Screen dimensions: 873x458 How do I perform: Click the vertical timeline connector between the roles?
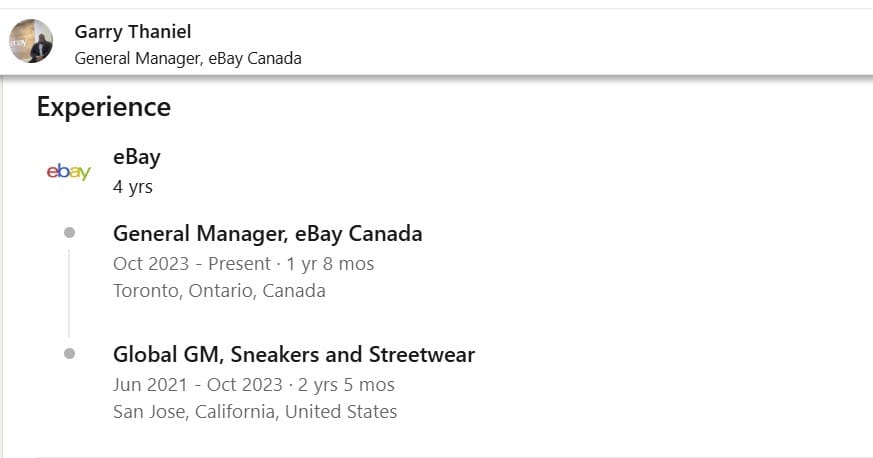[69, 293]
